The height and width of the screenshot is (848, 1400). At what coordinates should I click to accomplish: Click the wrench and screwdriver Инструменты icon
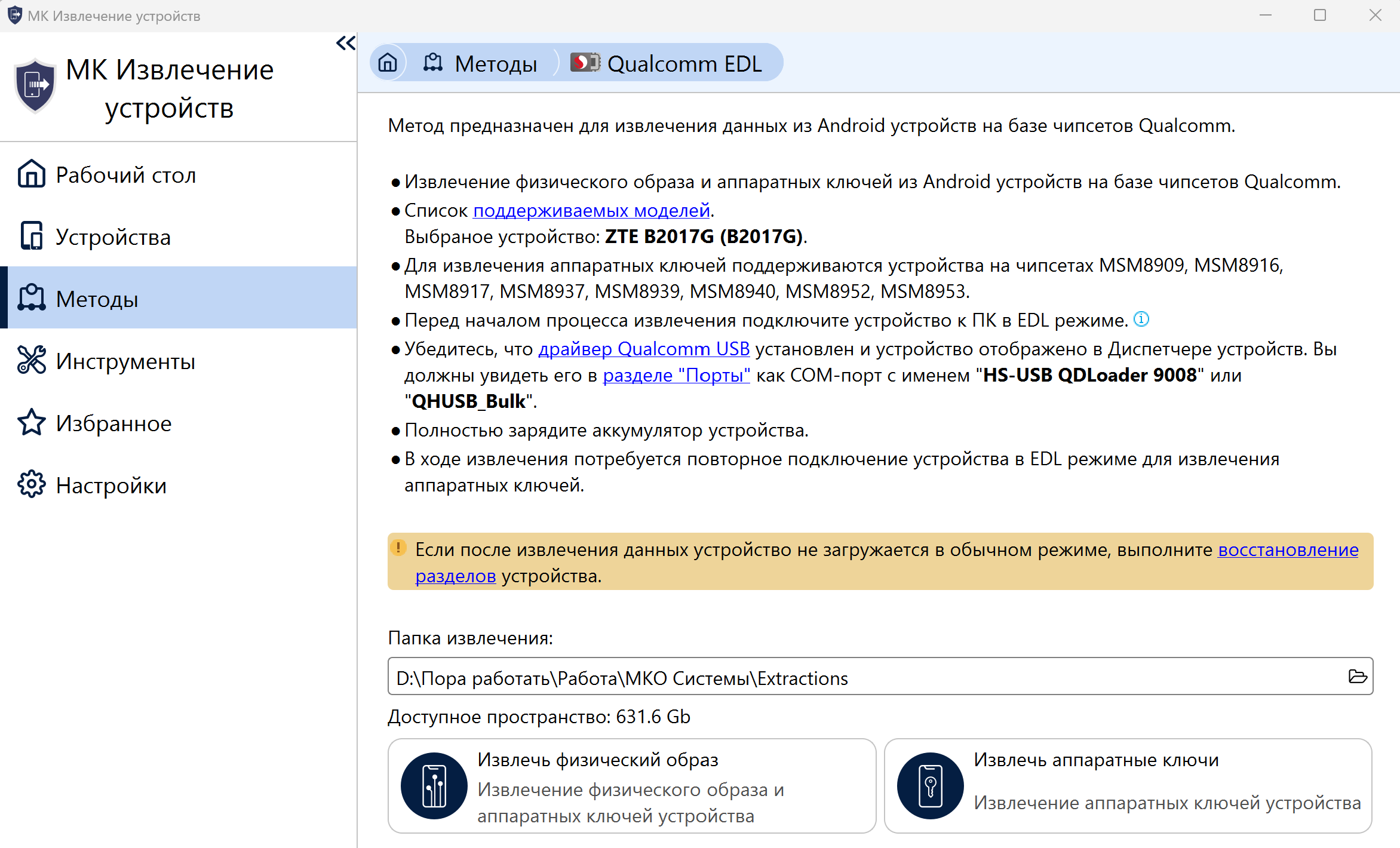point(32,360)
